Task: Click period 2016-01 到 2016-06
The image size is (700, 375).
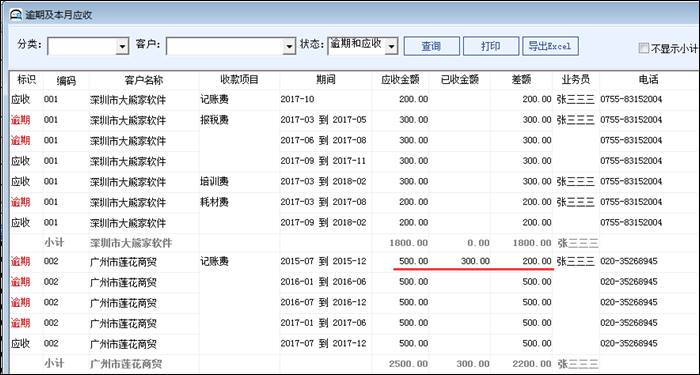Action: (x=323, y=282)
